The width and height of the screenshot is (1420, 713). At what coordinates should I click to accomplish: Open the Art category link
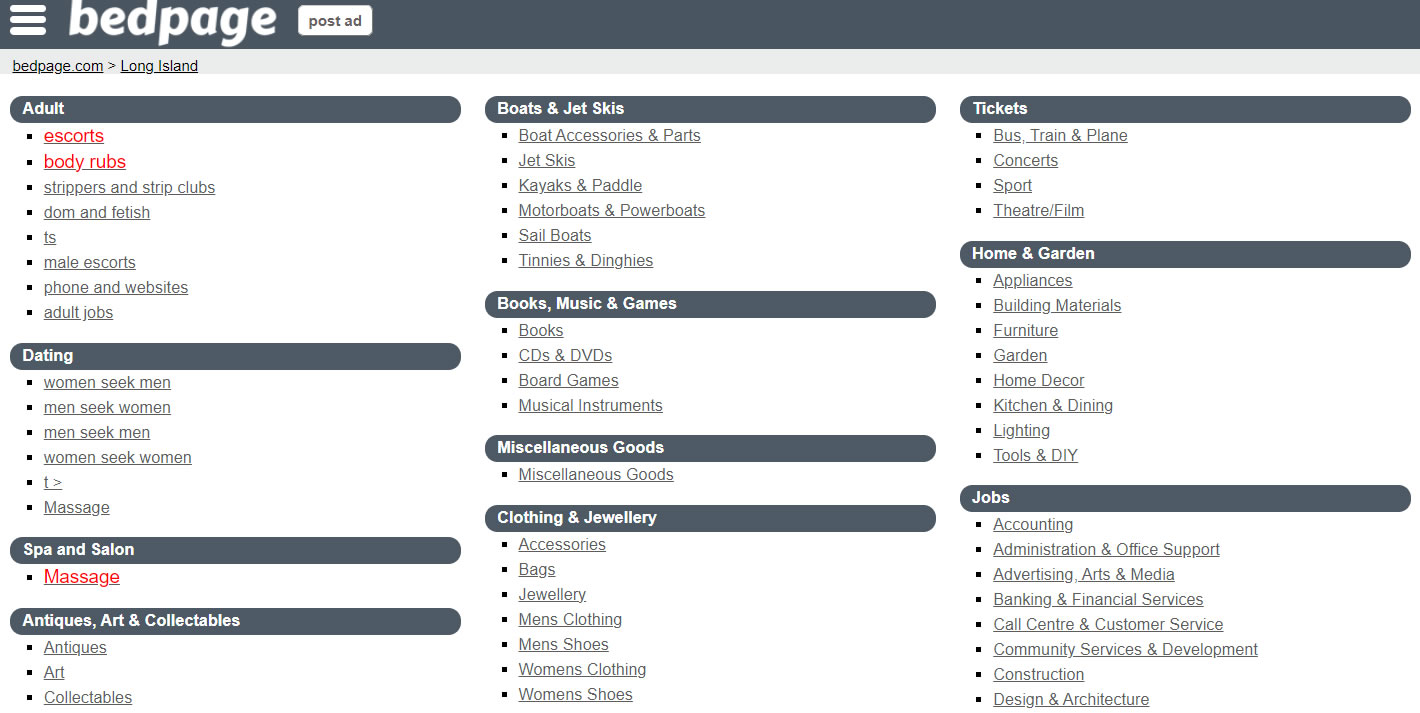(x=54, y=672)
